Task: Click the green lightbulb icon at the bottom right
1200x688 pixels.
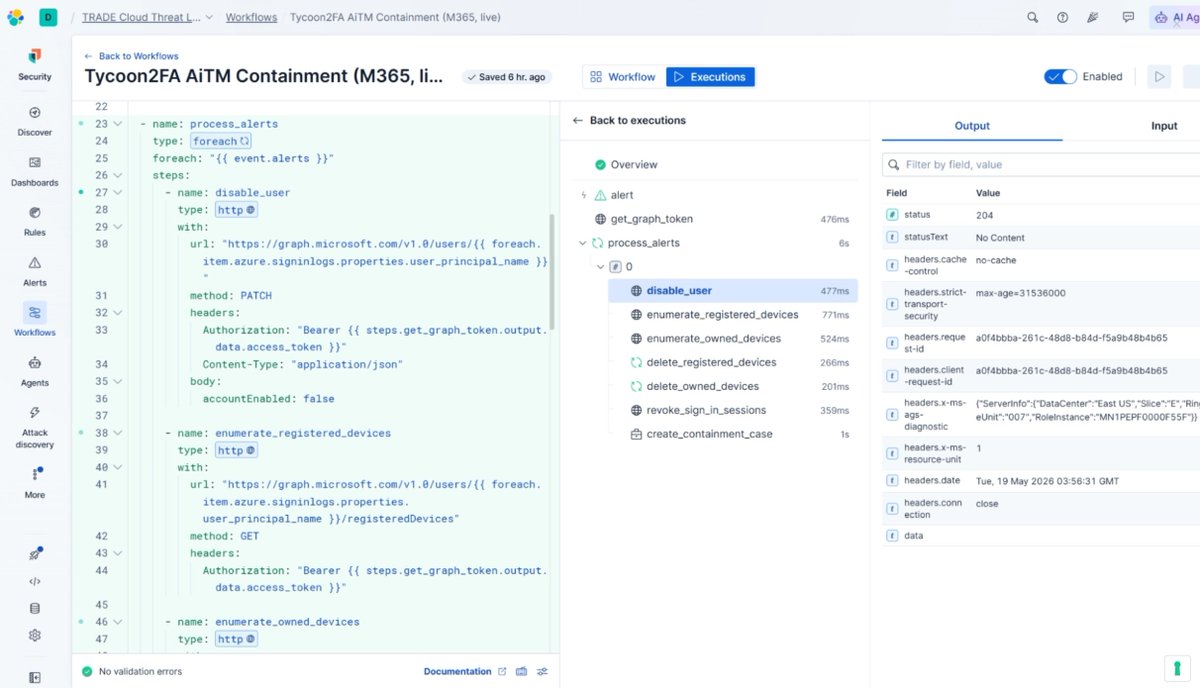Action: pos(1176,668)
